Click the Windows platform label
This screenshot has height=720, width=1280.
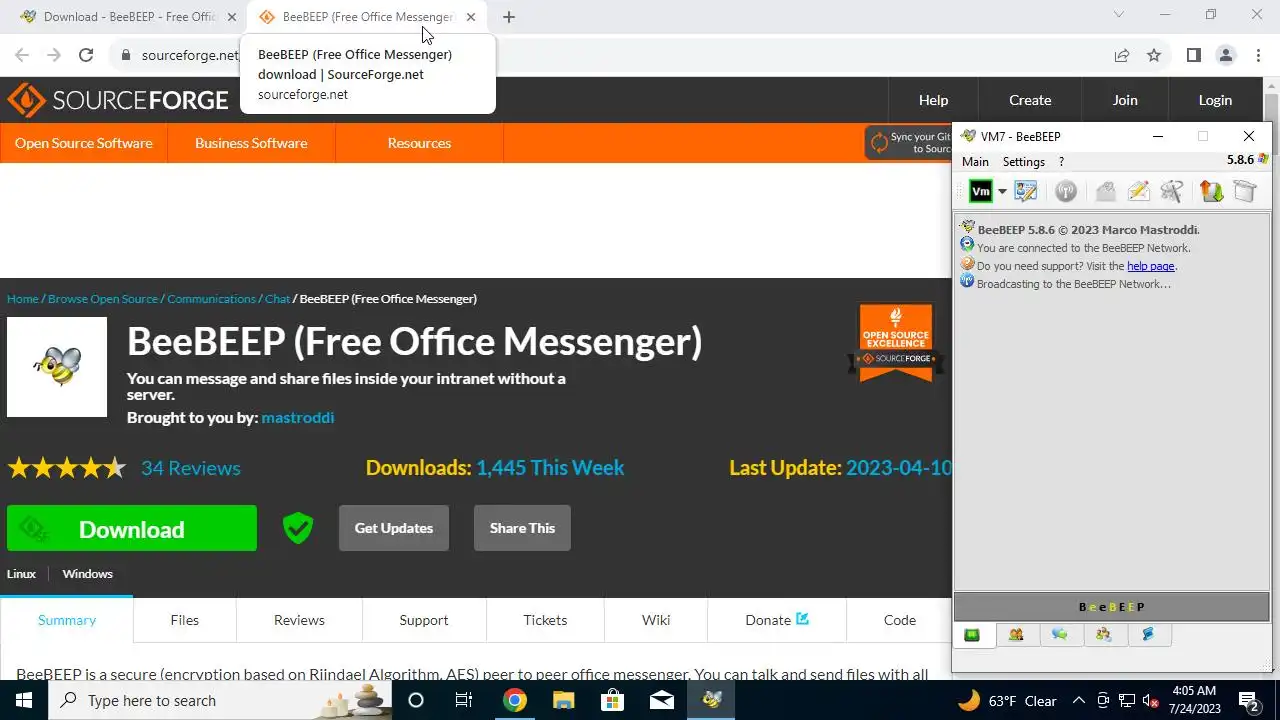(87, 574)
